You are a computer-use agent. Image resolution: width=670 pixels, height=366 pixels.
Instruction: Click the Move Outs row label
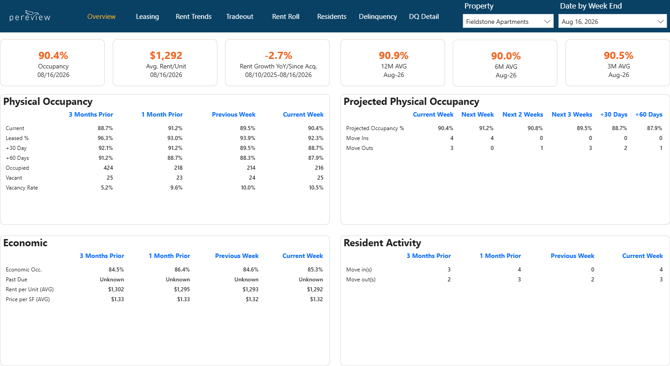click(359, 148)
